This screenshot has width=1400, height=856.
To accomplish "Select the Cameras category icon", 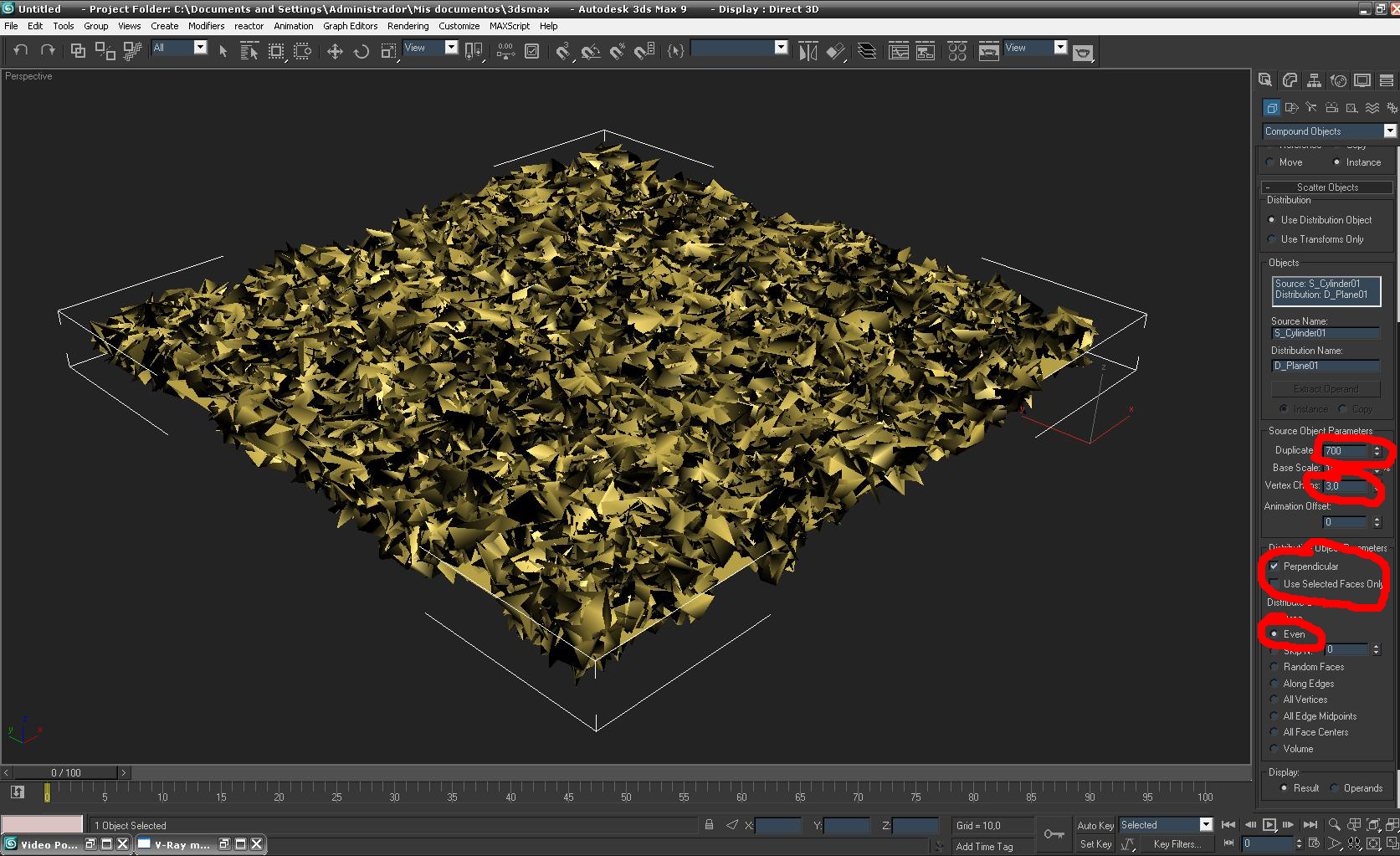I will click(1331, 108).
